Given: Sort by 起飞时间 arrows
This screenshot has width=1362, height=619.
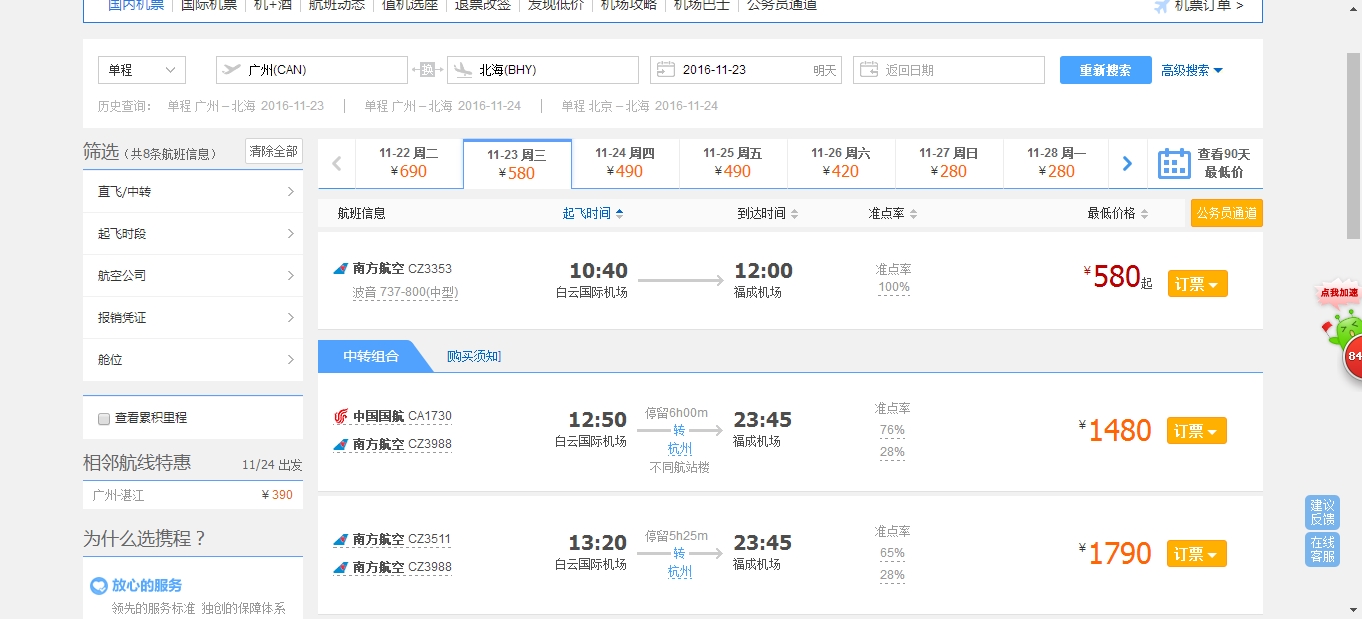Looking at the screenshot, I should 620,213.
